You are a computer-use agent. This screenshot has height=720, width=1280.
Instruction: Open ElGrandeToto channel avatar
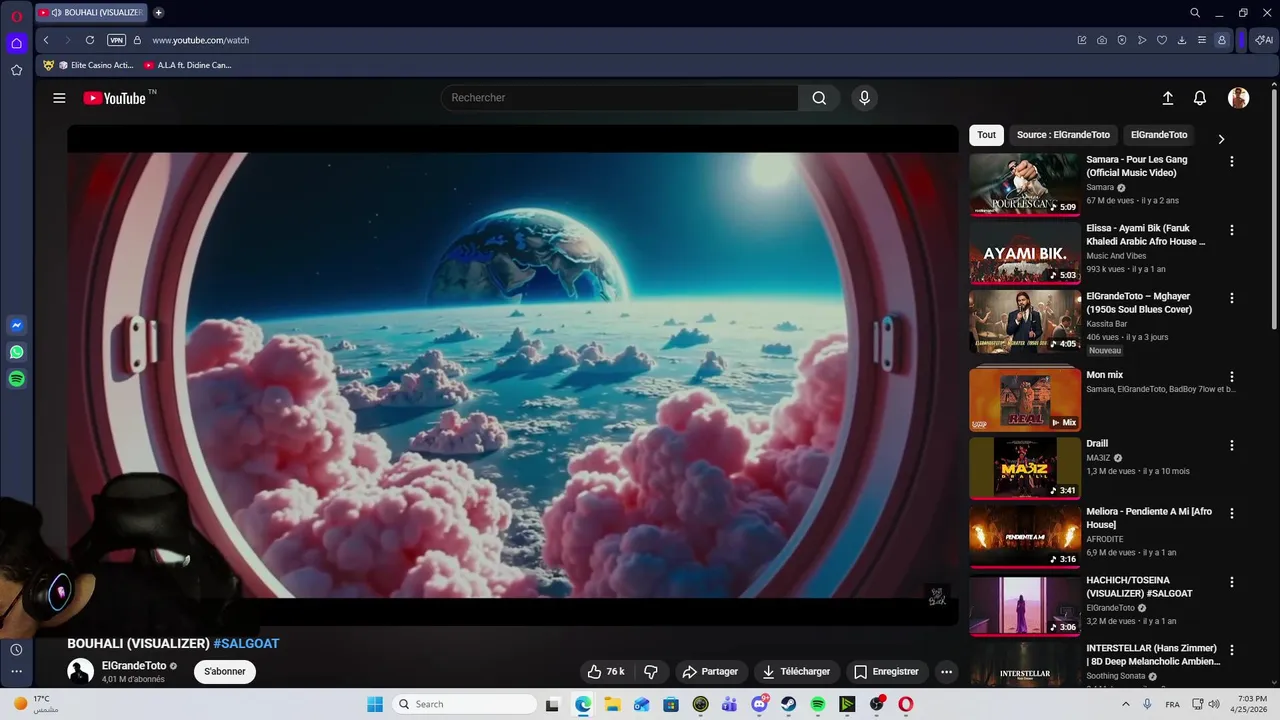[x=81, y=671]
